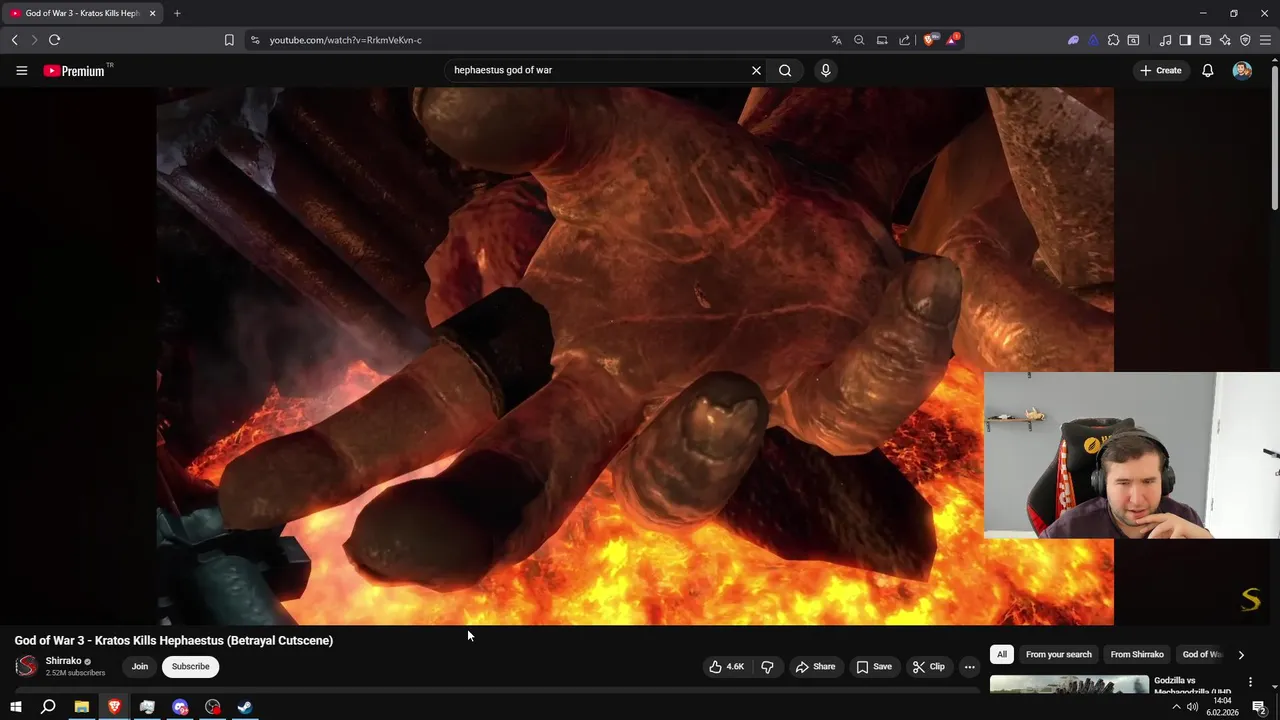Screen dimensions: 1280x720
Task: Join the Shirrako channel membership
Action: point(140,666)
